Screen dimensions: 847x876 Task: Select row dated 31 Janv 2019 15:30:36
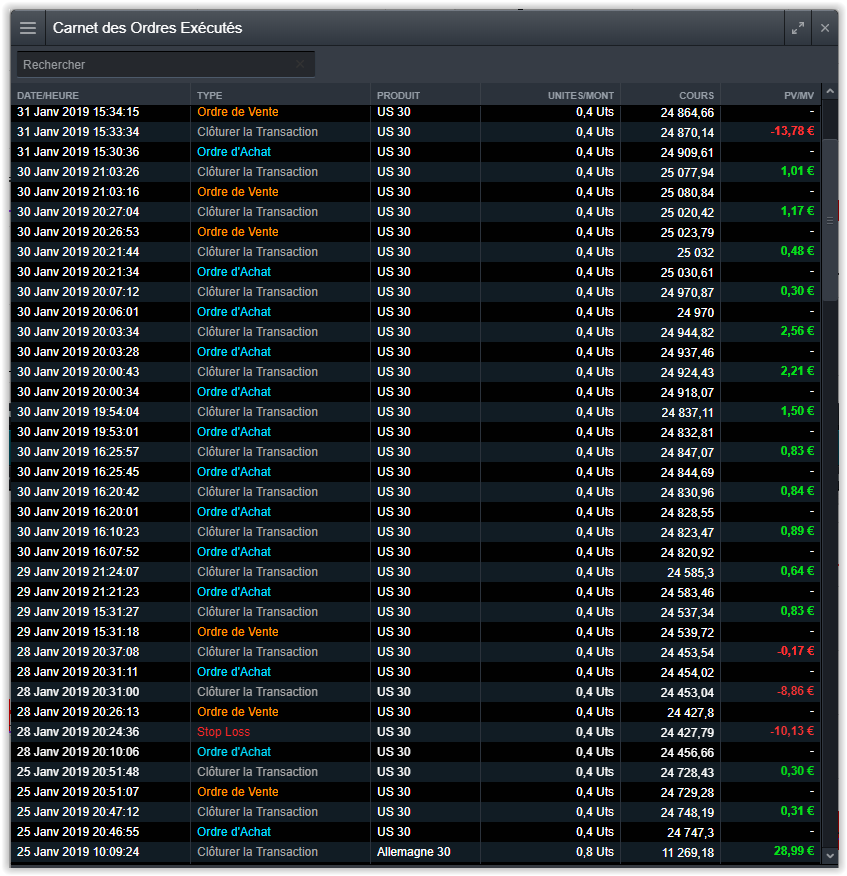(x=416, y=152)
